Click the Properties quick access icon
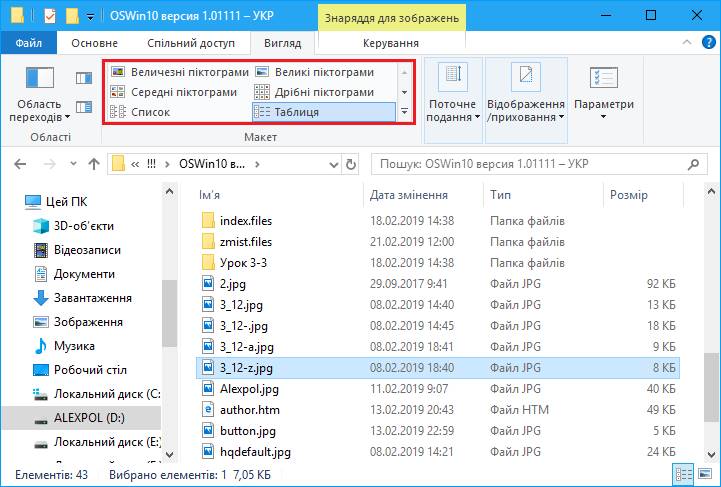Image resolution: width=721 pixels, height=487 pixels. [50, 16]
